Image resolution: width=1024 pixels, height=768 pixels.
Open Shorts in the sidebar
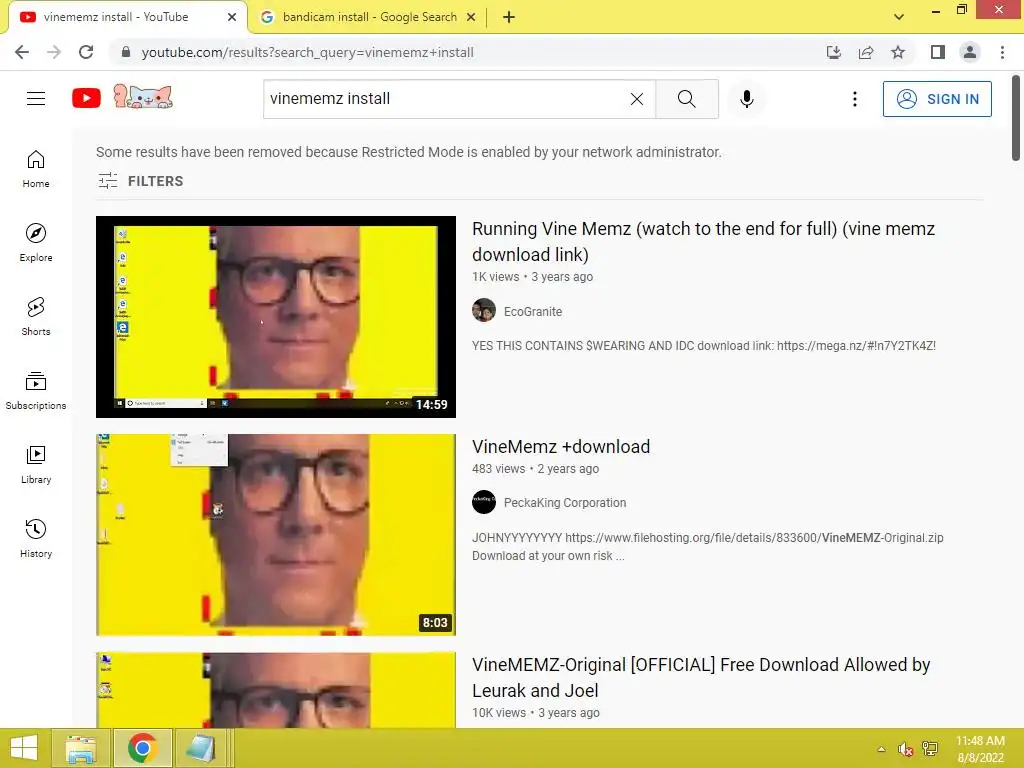36,316
